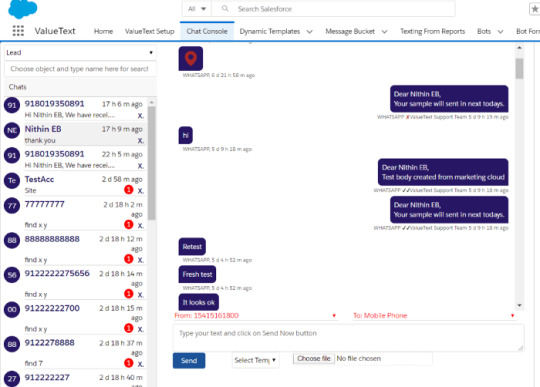Image resolution: width=540 pixels, height=387 pixels.
Task: Expand the Lead object dropdown
Action: (x=80, y=53)
